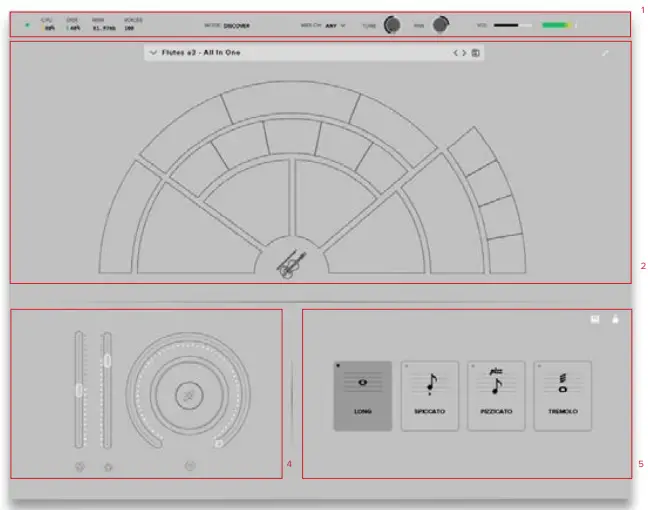648x510 pixels.
Task: Go to the previous preset arrow
Action: (x=455, y=53)
